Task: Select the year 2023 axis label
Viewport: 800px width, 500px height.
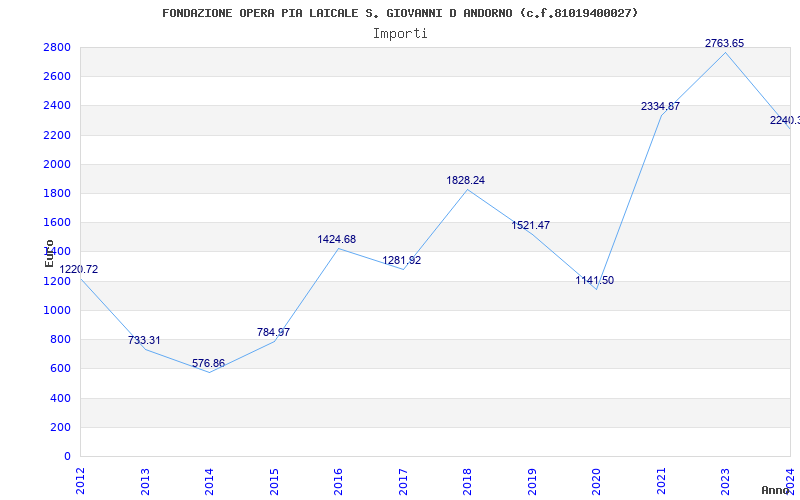Action: (x=726, y=482)
